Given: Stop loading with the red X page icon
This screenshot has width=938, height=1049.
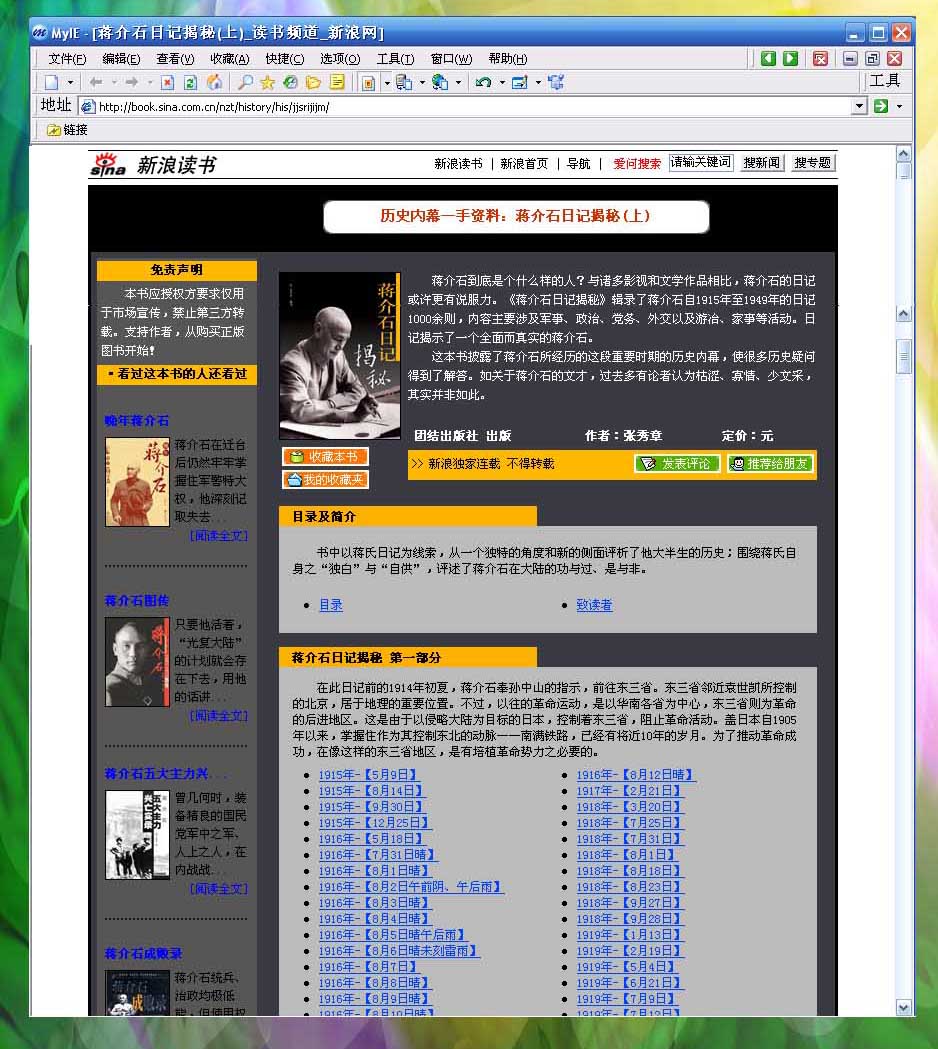Looking at the screenshot, I should point(167,82).
